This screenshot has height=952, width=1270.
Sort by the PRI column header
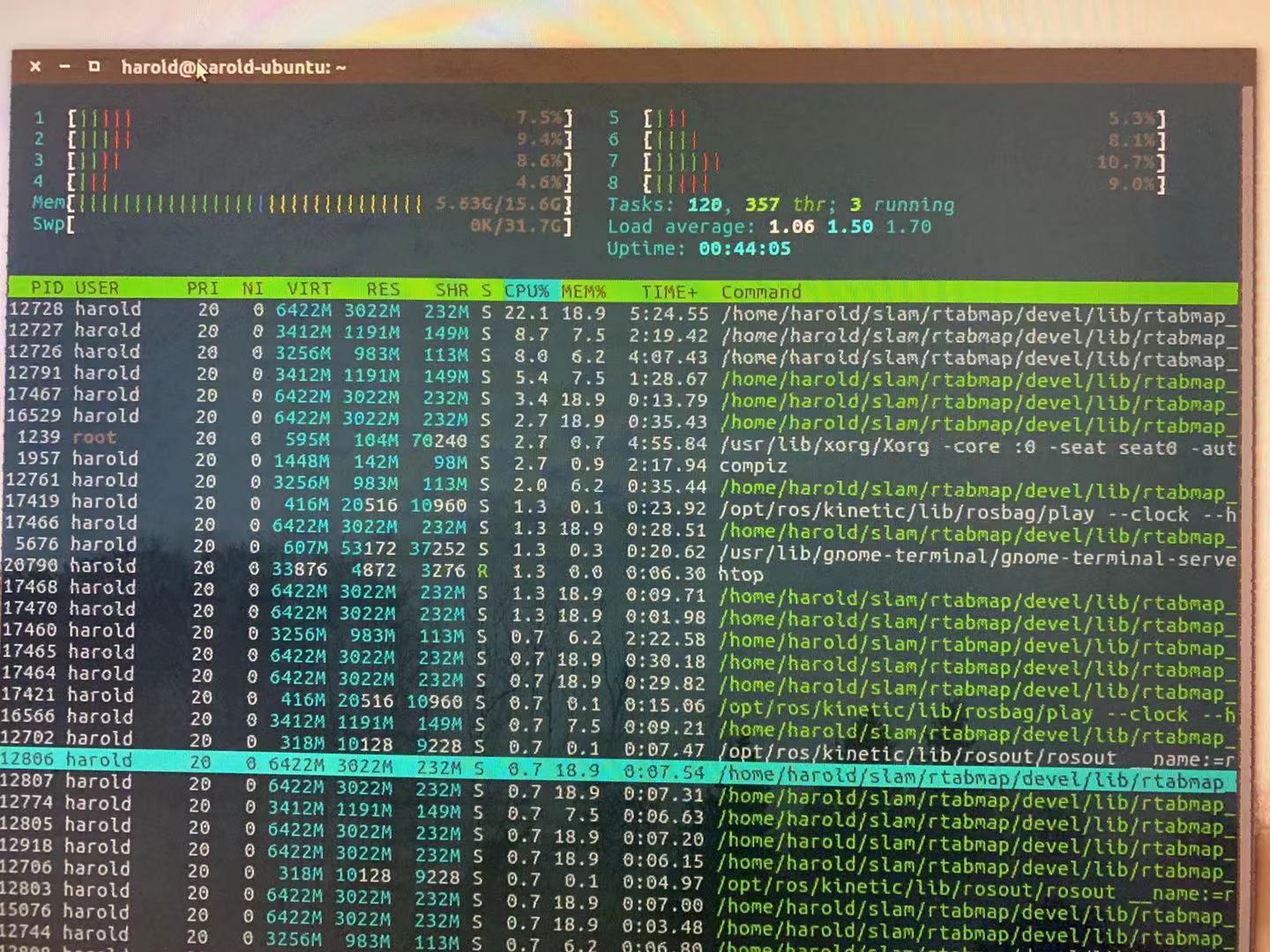click(x=202, y=288)
